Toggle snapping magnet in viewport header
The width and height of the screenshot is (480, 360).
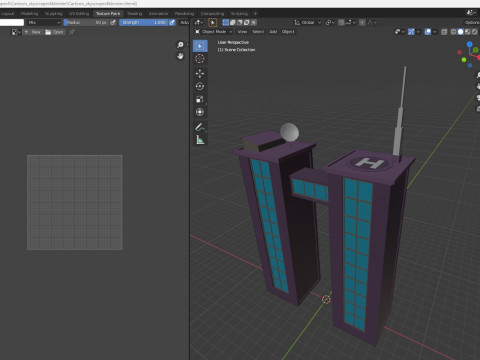tap(341, 22)
